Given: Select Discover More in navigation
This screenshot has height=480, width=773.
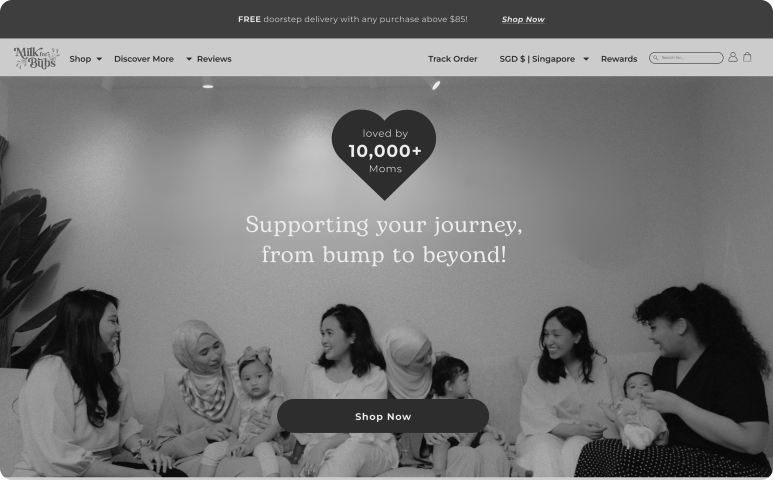Looking at the screenshot, I should pyautogui.click(x=144, y=59).
